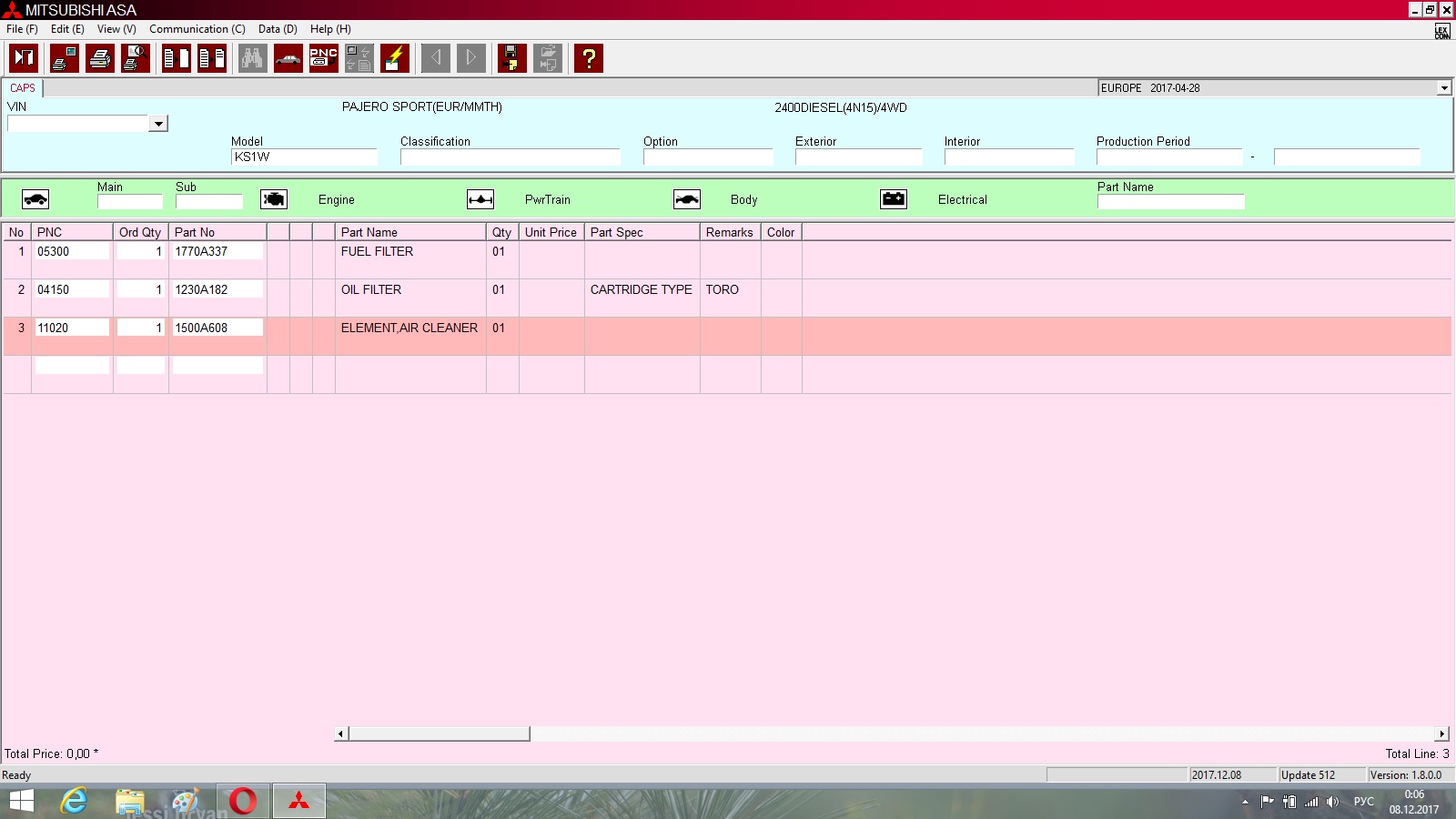The width and height of the screenshot is (1456, 819).
Task: Select the PwrTrain group icon
Action: pyautogui.click(x=480, y=199)
